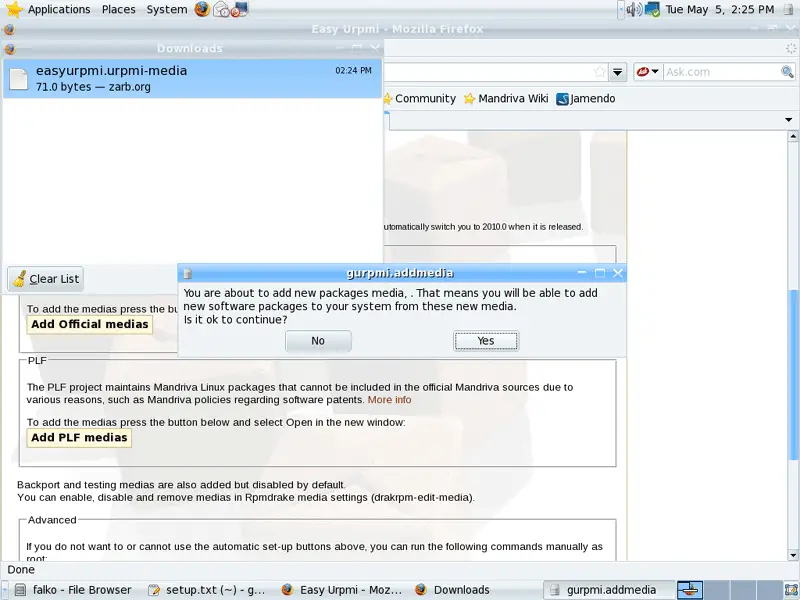This screenshot has height=600, width=800.
Task: Click the 'Done' status bar text
Action: [x=21, y=570]
